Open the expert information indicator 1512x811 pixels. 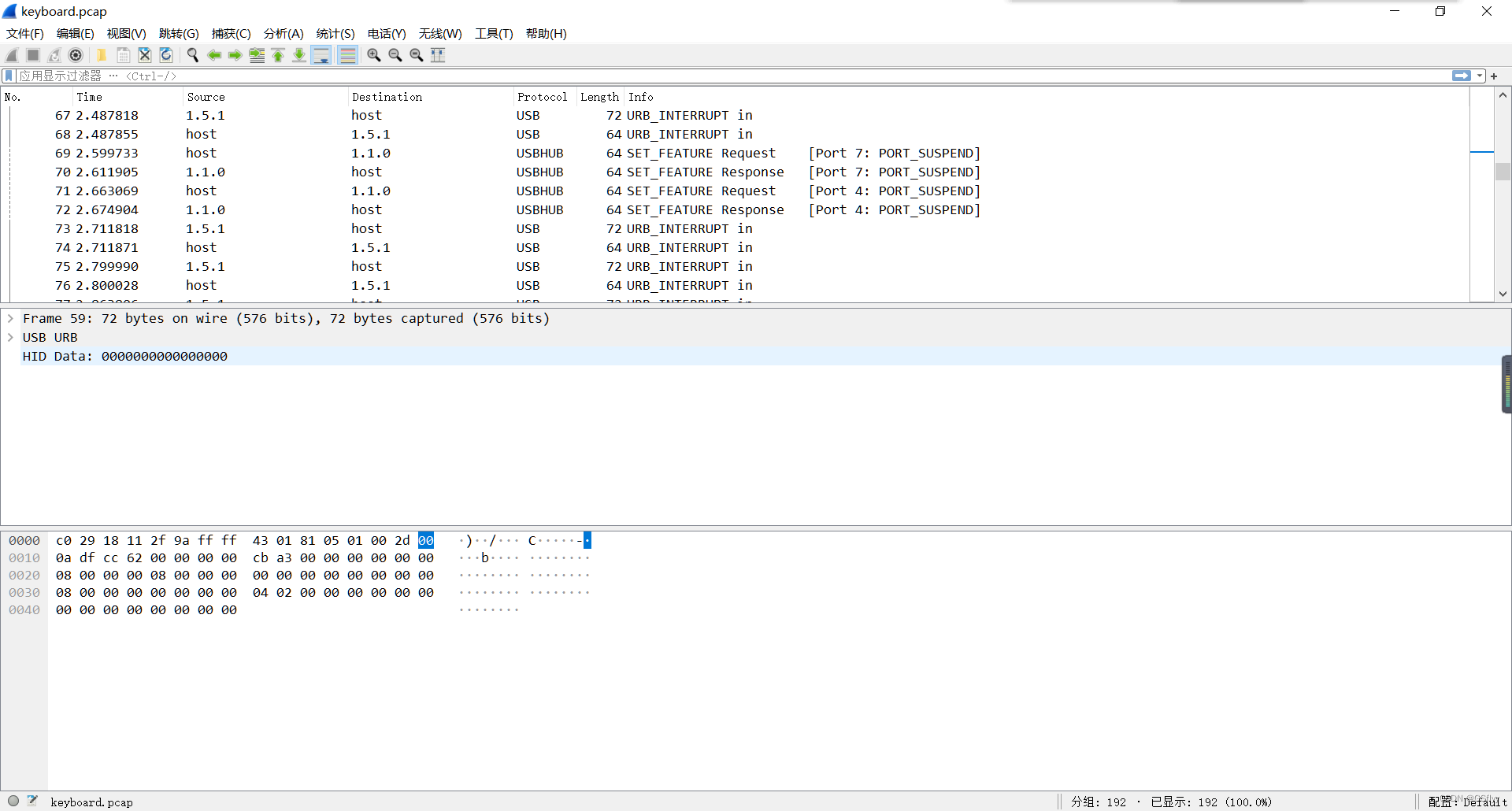[13, 802]
